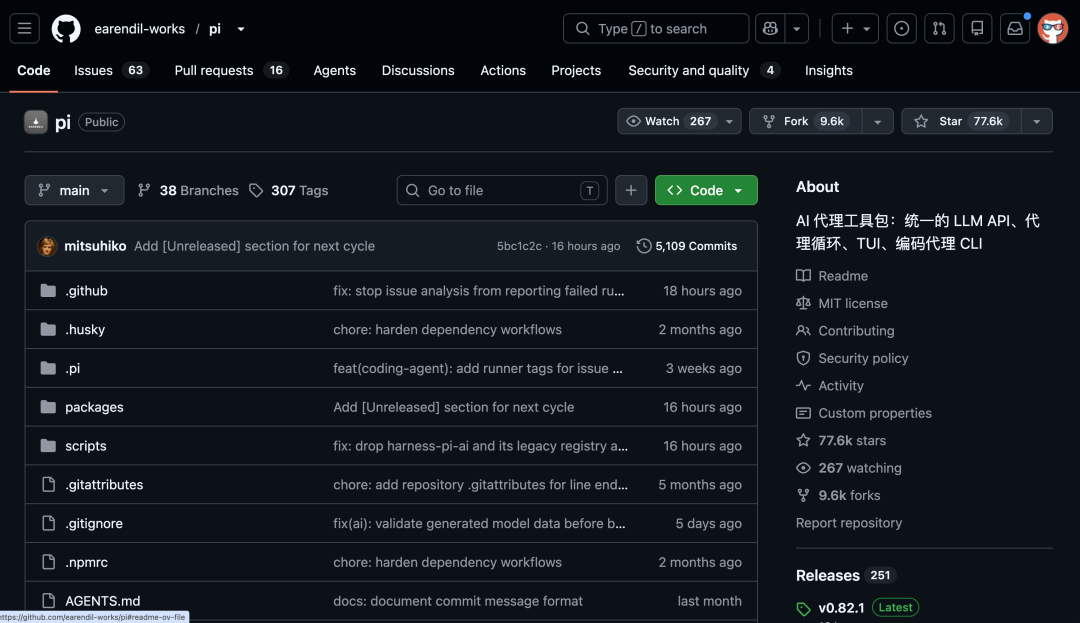Image resolution: width=1080 pixels, height=623 pixels.
Task: Open commit hash 5bc1c2c
Action: pos(519,246)
